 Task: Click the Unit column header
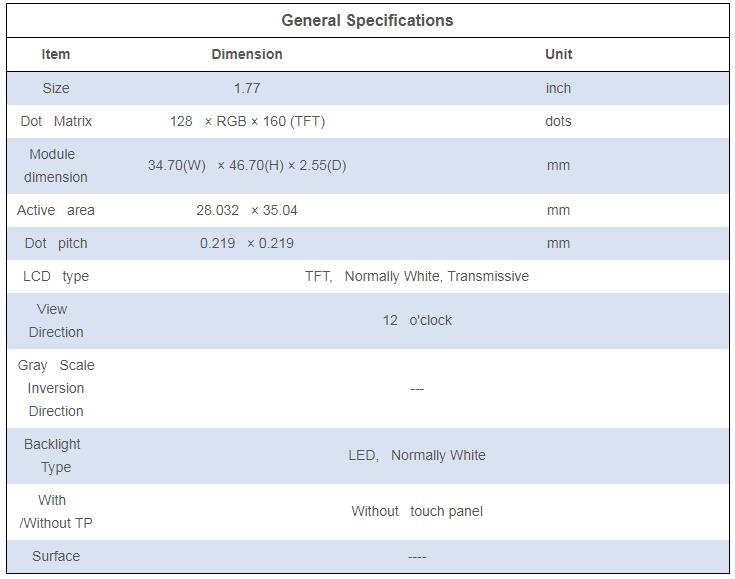(558, 54)
